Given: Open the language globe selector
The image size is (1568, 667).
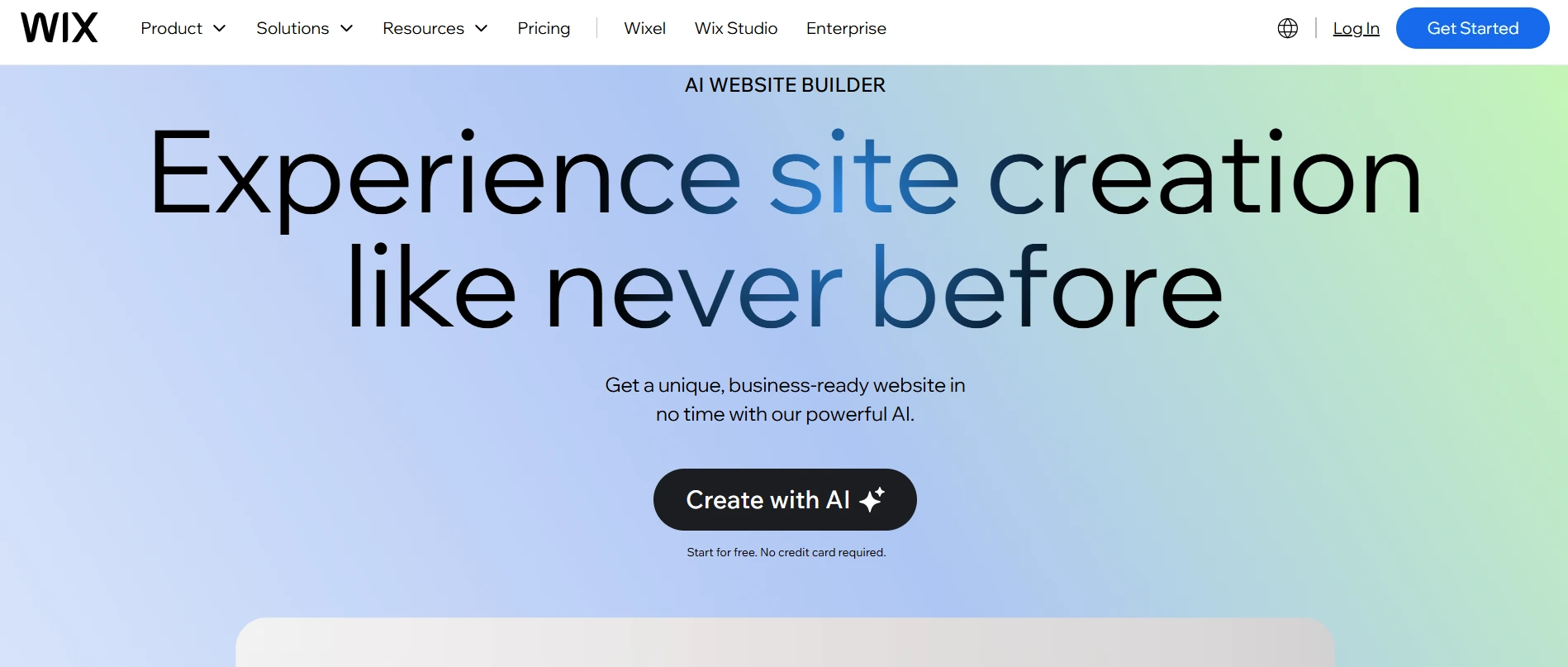Looking at the screenshot, I should 1287,28.
